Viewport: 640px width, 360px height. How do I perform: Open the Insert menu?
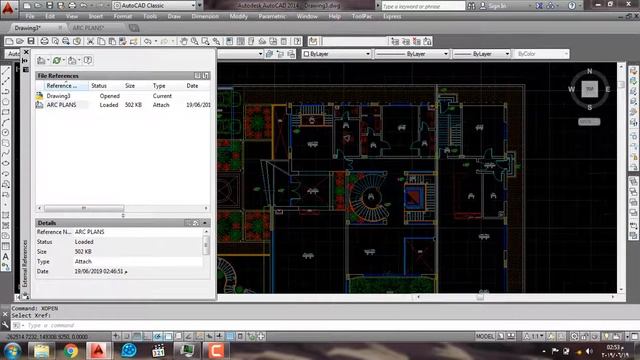point(96,16)
